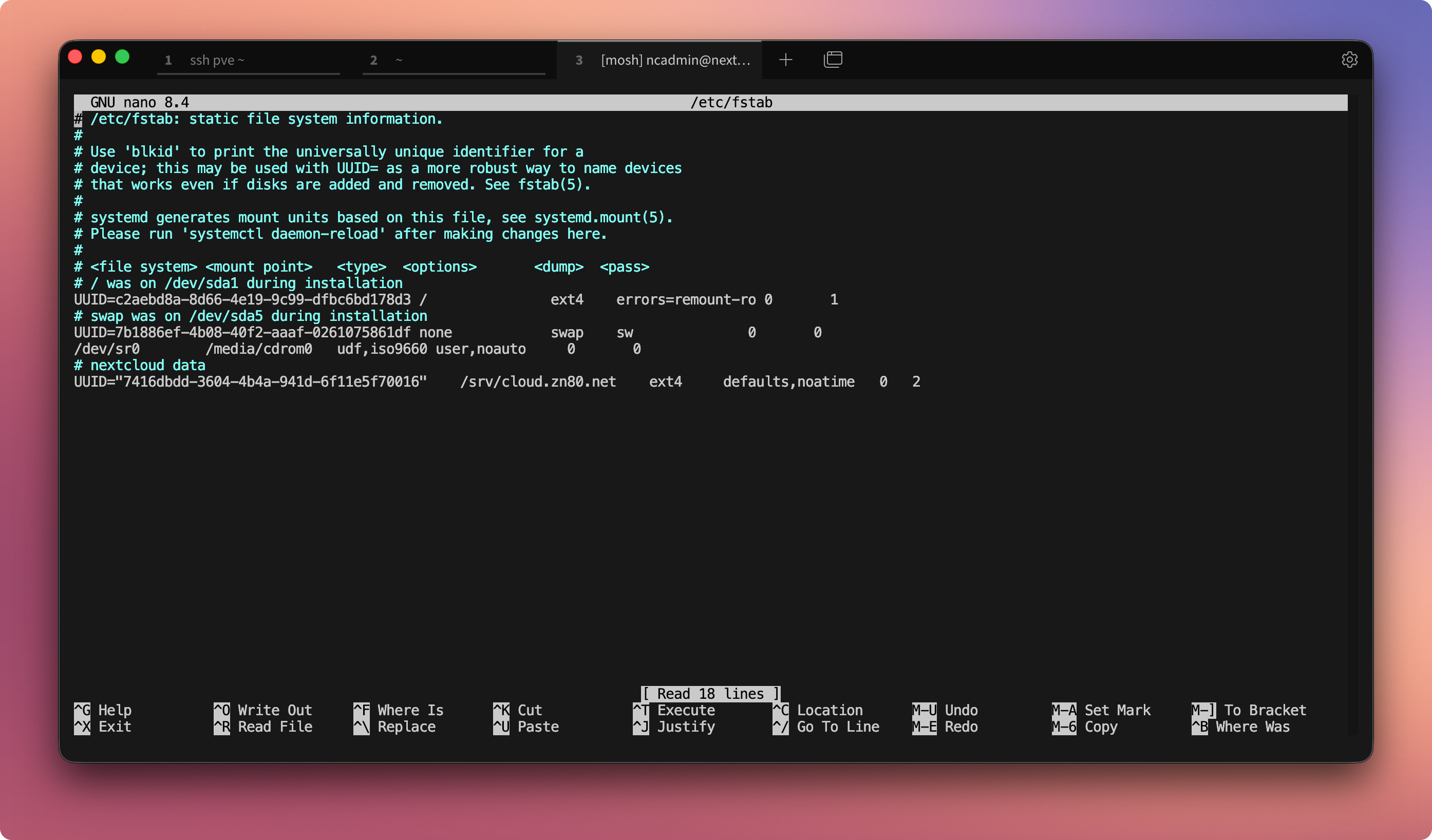Place cursor on the nextcloud UUID line
This screenshot has width=1432, height=840.
[x=250, y=381]
